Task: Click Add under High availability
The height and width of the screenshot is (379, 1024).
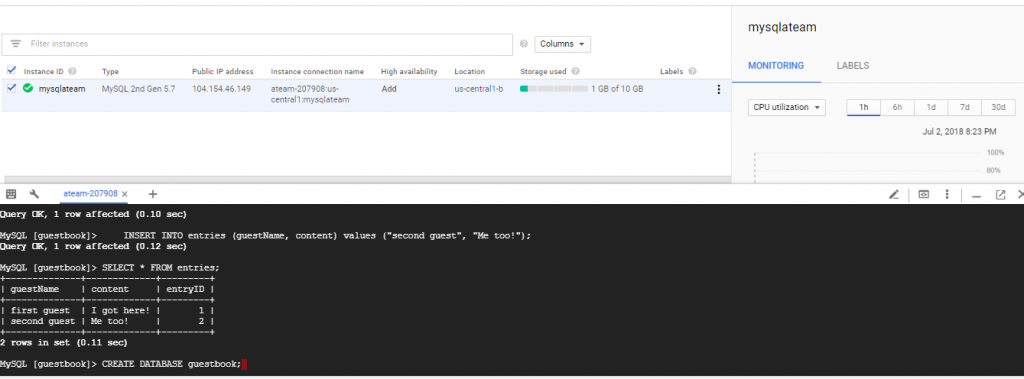Action: coord(389,89)
